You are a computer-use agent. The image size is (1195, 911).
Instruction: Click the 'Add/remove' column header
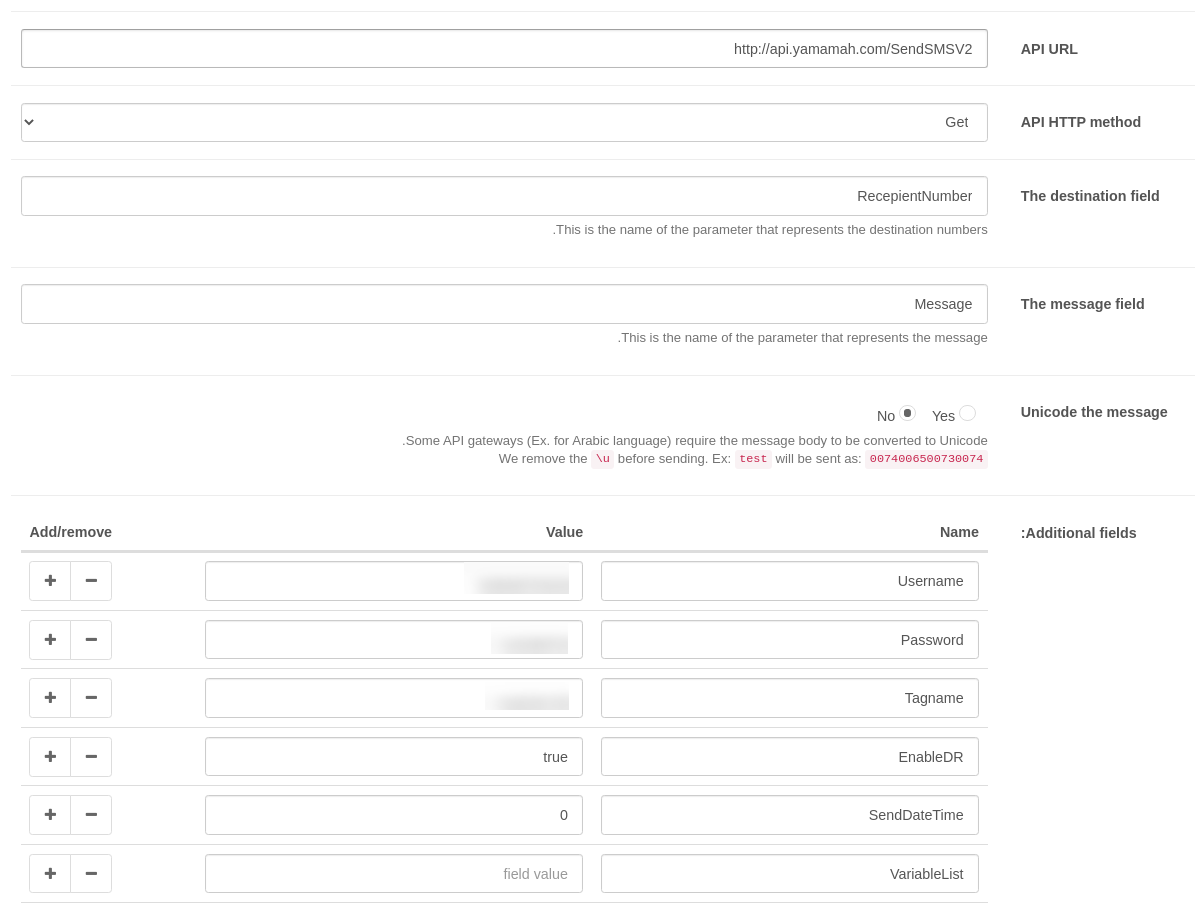pyautogui.click(x=71, y=532)
